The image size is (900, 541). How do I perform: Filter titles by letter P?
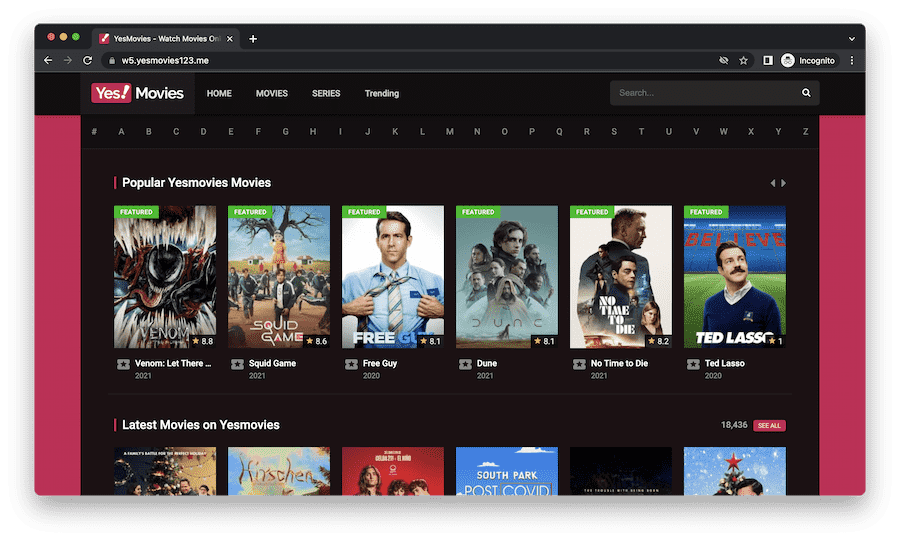[532, 131]
